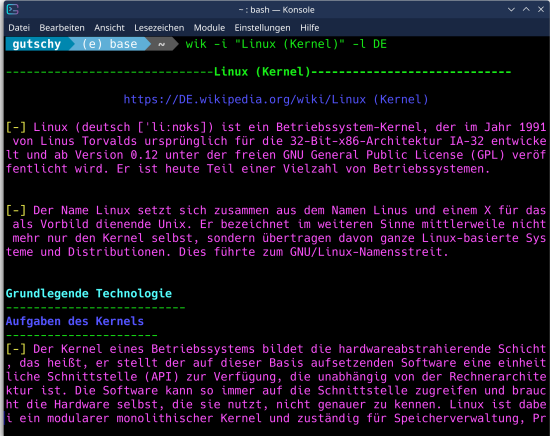Open the Datei menu
550x436 pixels.
click(x=19, y=28)
